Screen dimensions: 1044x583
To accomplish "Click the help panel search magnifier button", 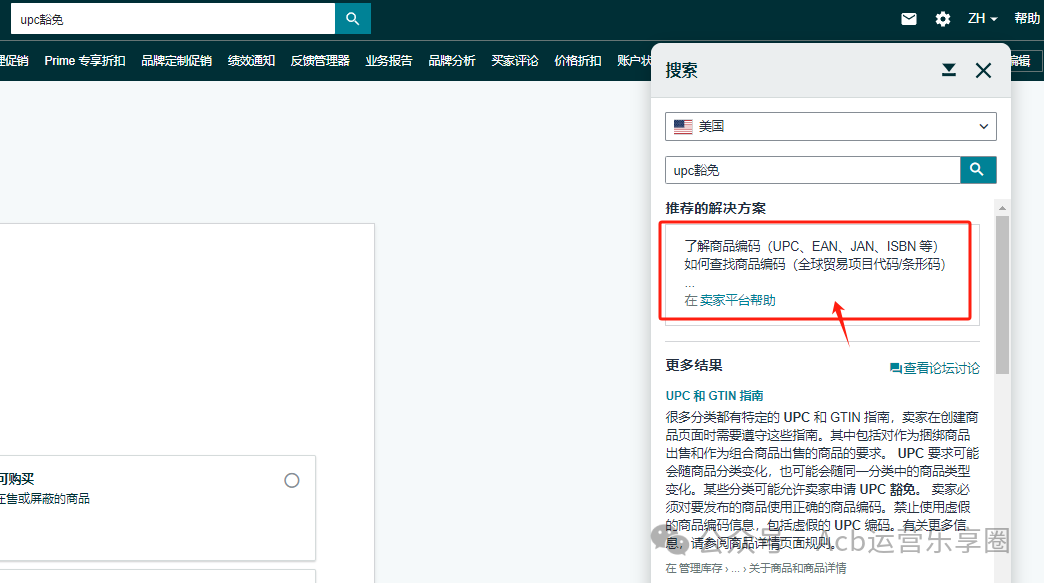I will pos(977,170).
